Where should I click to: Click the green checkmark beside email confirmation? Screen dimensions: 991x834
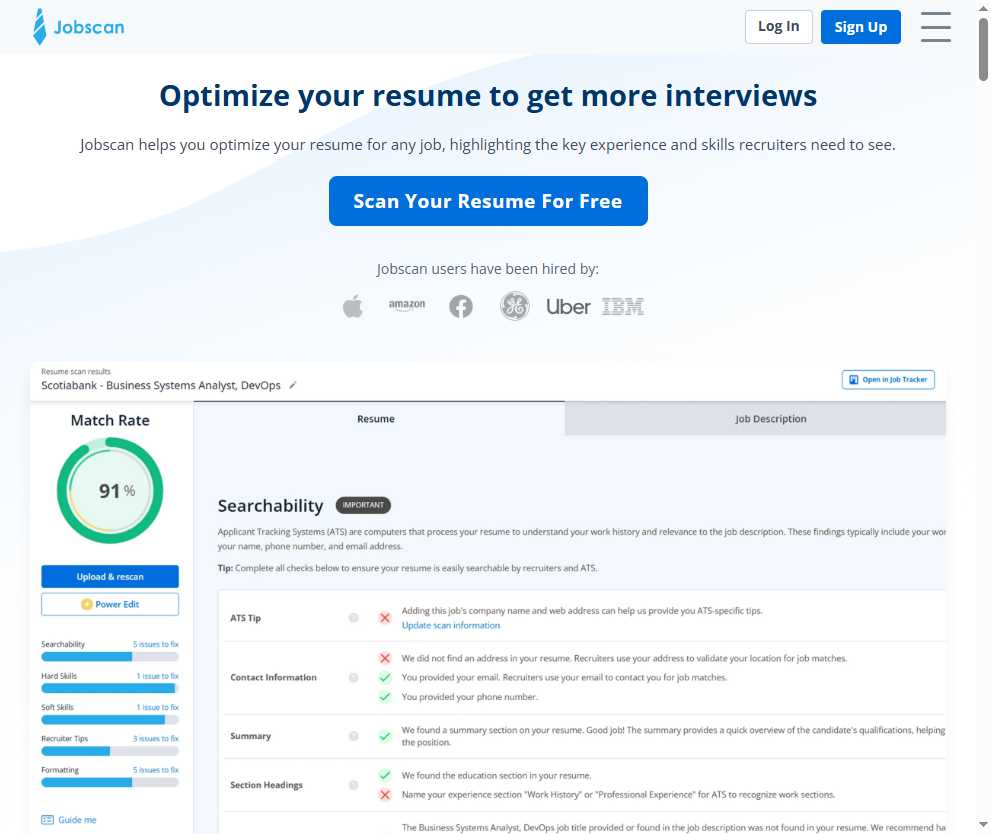[x=385, y=677]
